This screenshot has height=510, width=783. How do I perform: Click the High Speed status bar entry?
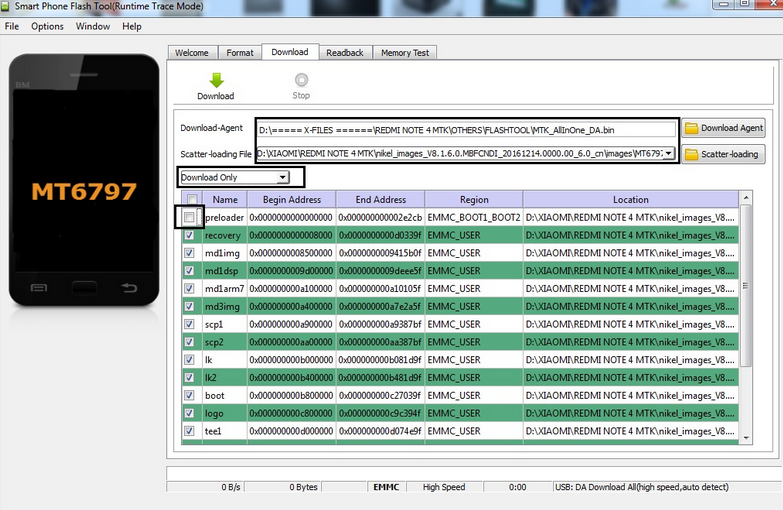444,487
